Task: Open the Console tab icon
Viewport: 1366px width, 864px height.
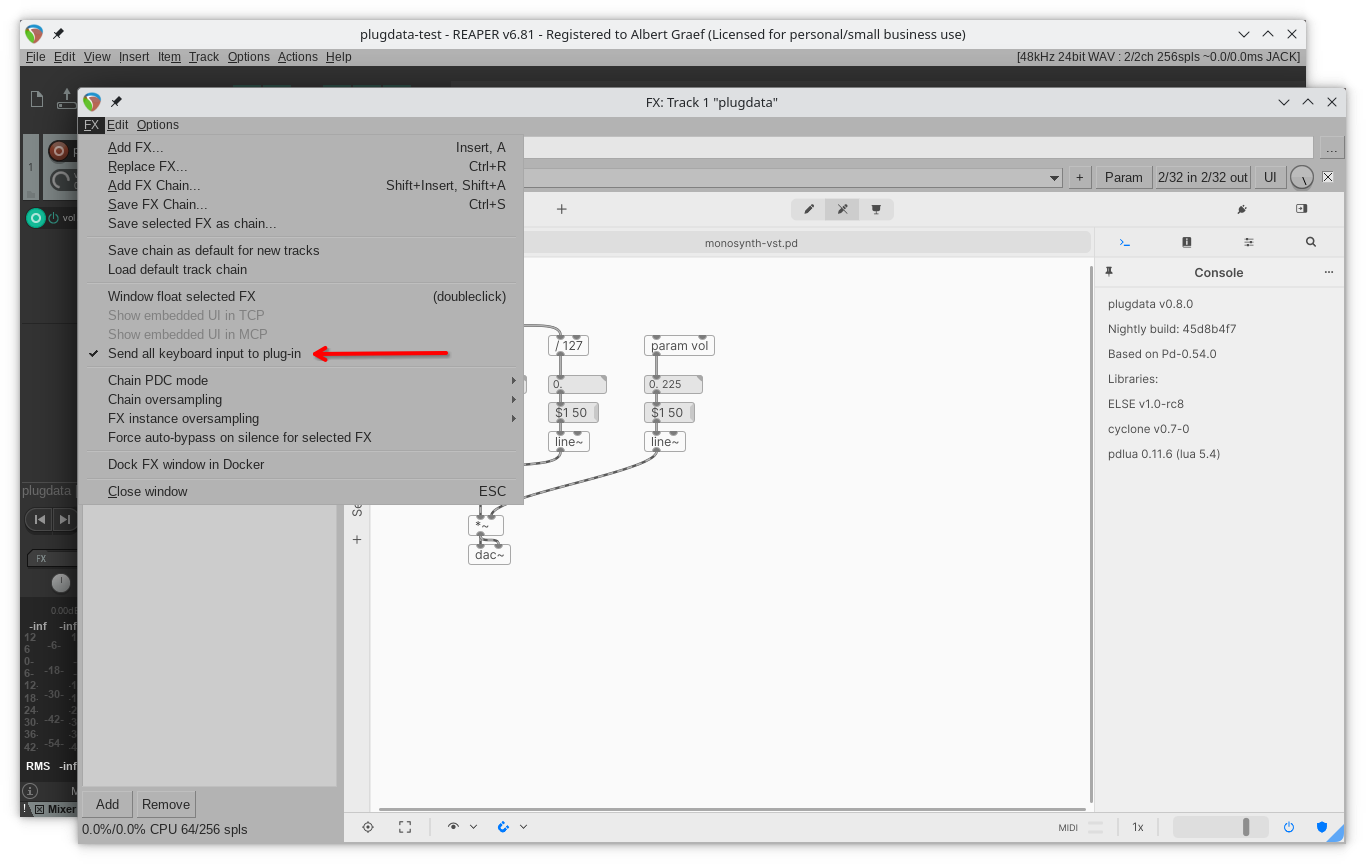Action: click(1125, 242)
